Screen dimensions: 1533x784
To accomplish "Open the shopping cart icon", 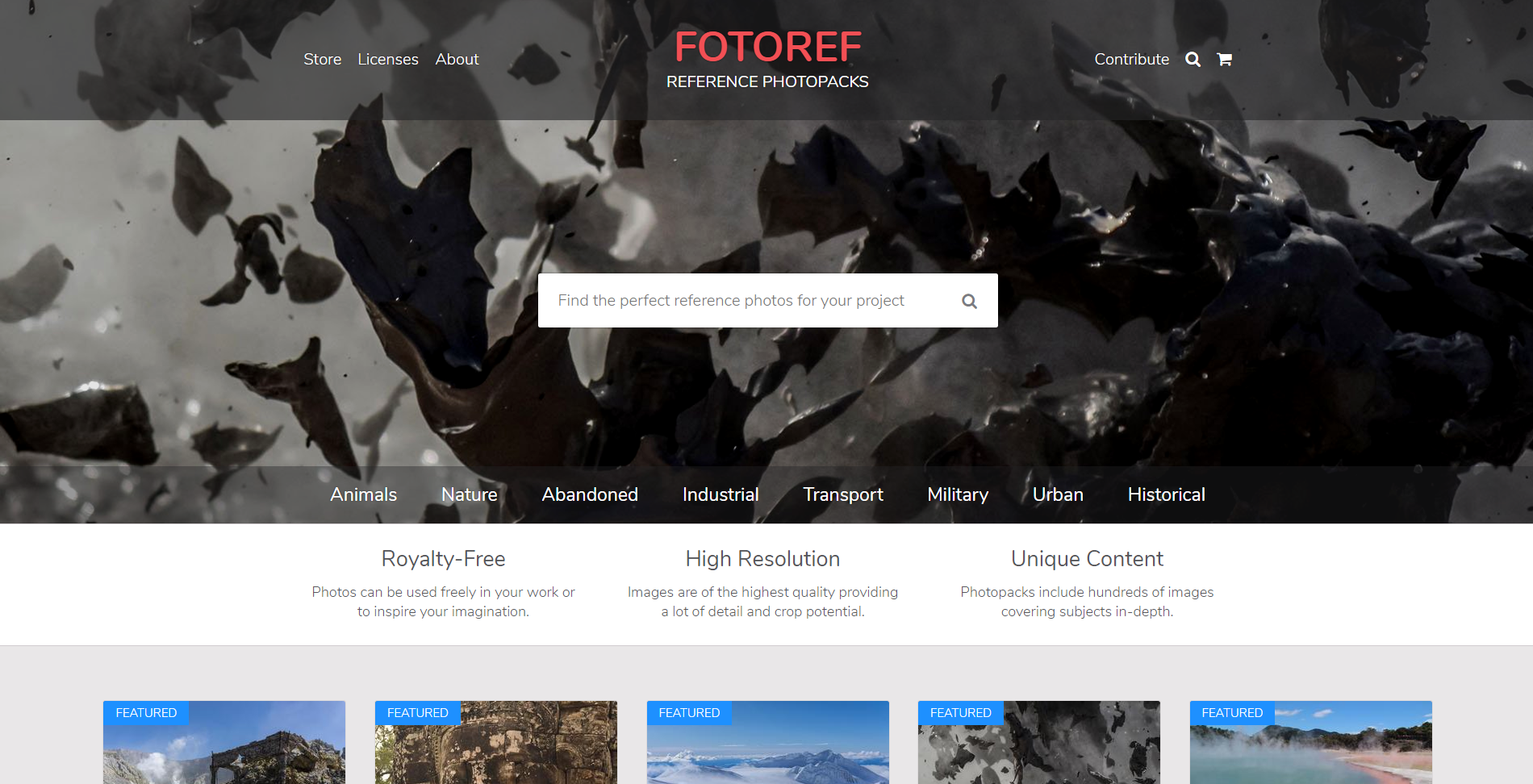I will point(1224,59).
